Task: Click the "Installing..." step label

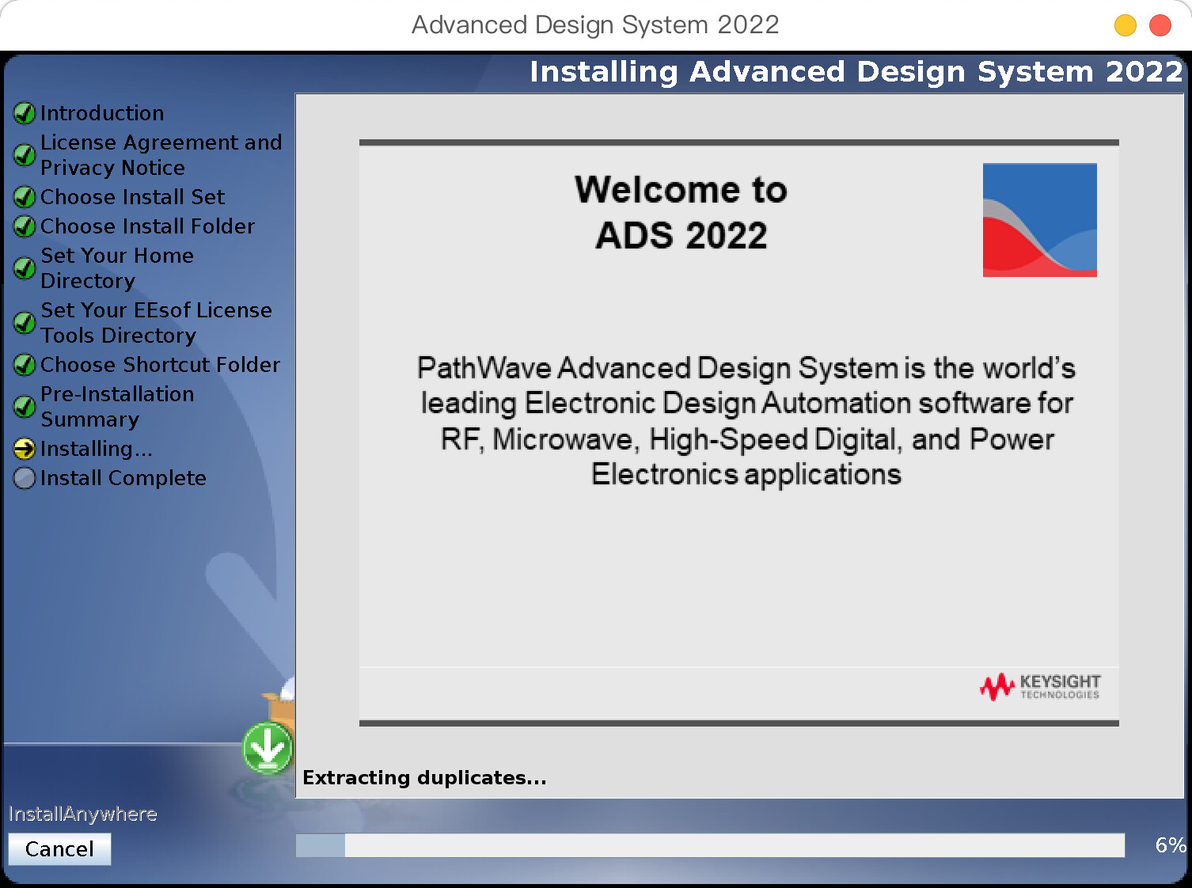Action: pyautogui.click(x=97, y=449)
